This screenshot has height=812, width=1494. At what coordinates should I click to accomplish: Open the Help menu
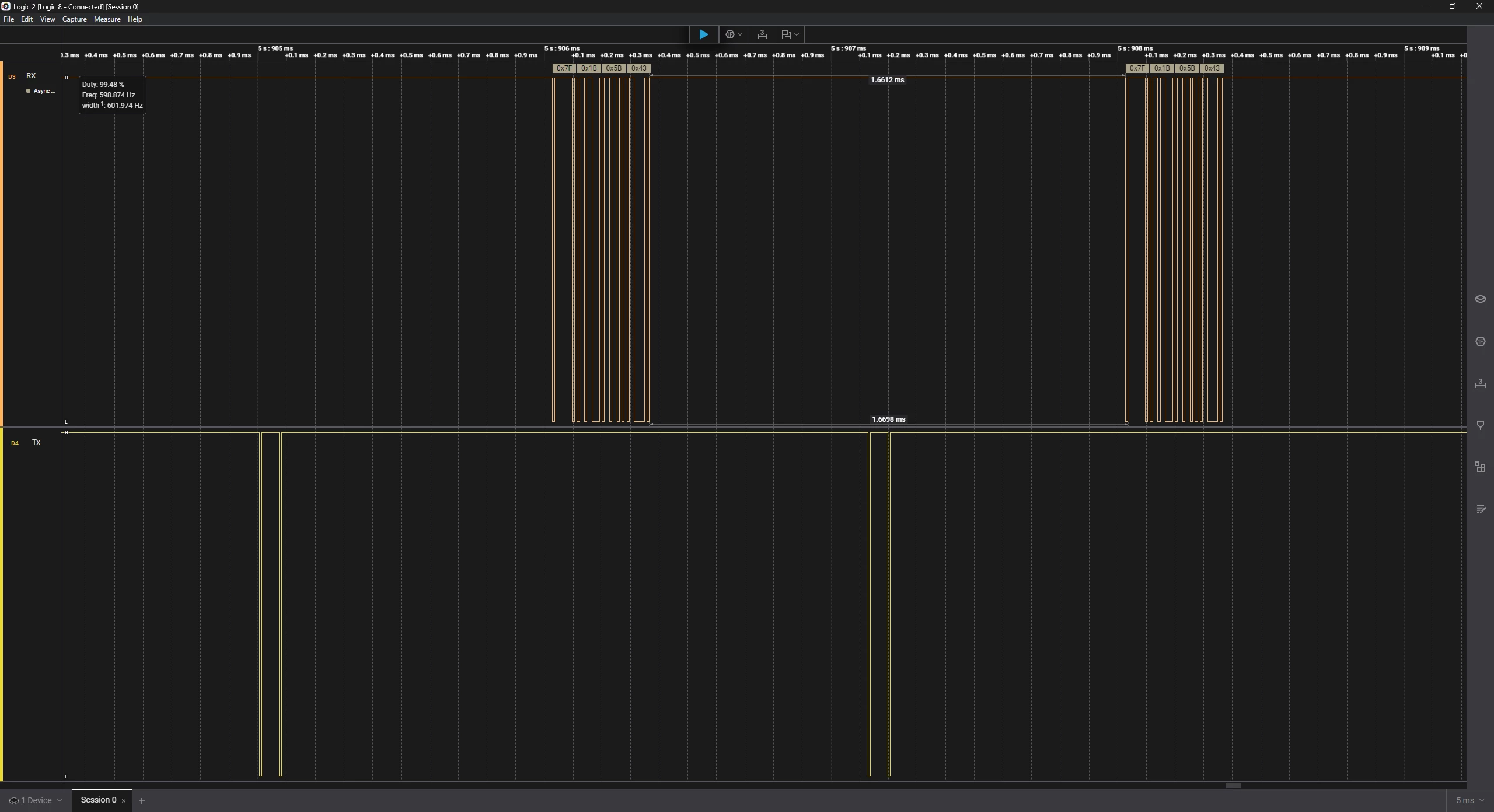coord(135,19)
